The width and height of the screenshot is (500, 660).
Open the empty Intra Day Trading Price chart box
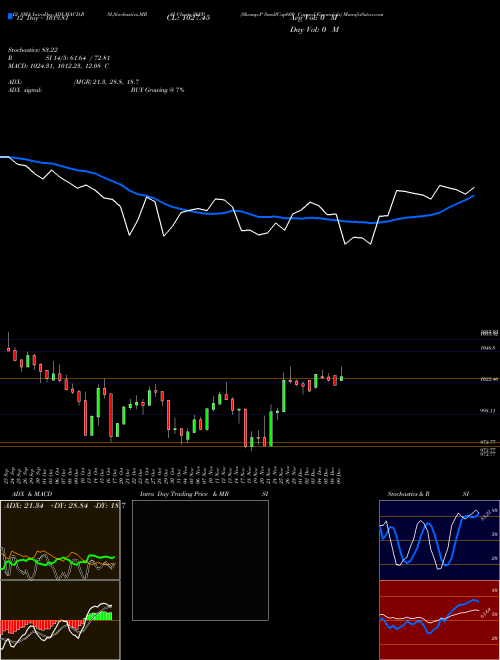point(200,560)
